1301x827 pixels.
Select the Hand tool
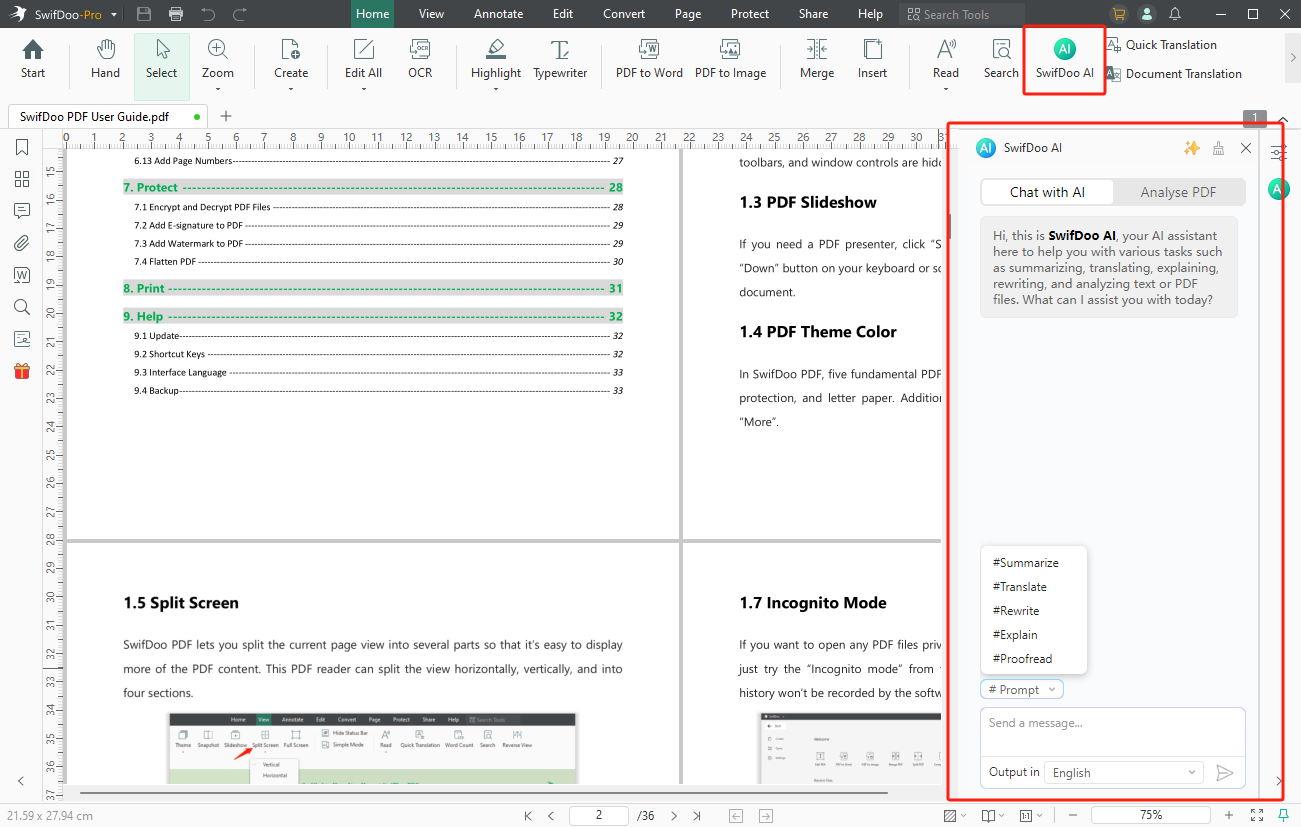click(105, 59)
